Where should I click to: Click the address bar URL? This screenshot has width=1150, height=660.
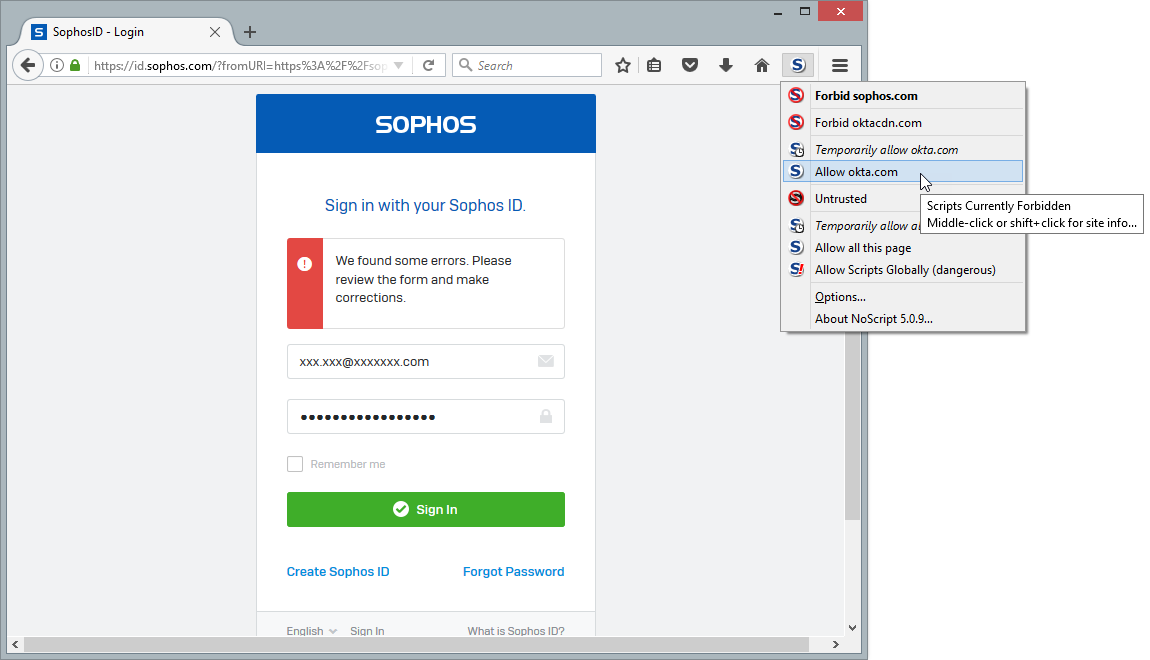(241, 65)
